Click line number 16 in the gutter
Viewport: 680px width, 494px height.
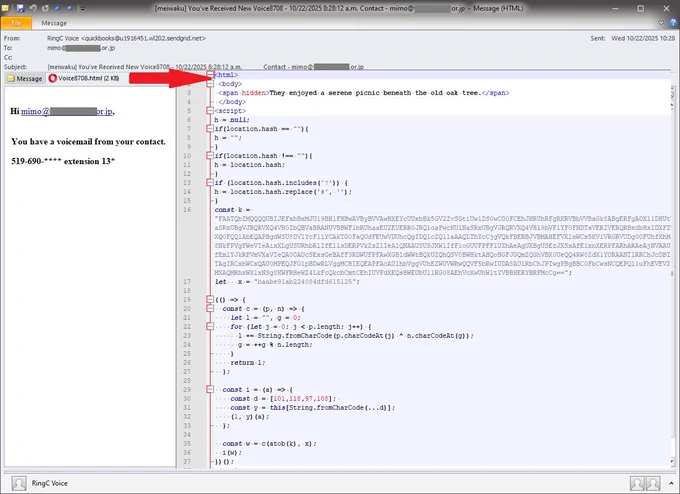click(187, 209)
